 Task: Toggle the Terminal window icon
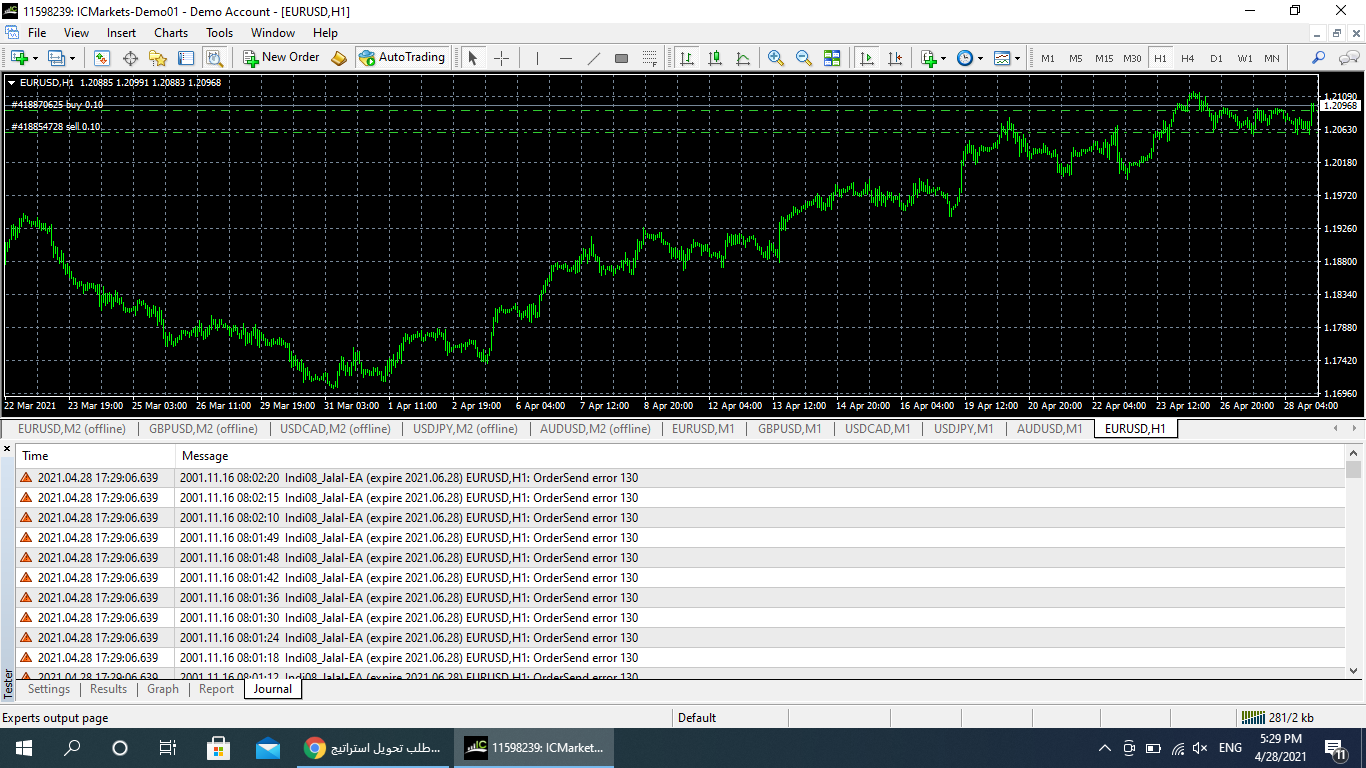186,58
